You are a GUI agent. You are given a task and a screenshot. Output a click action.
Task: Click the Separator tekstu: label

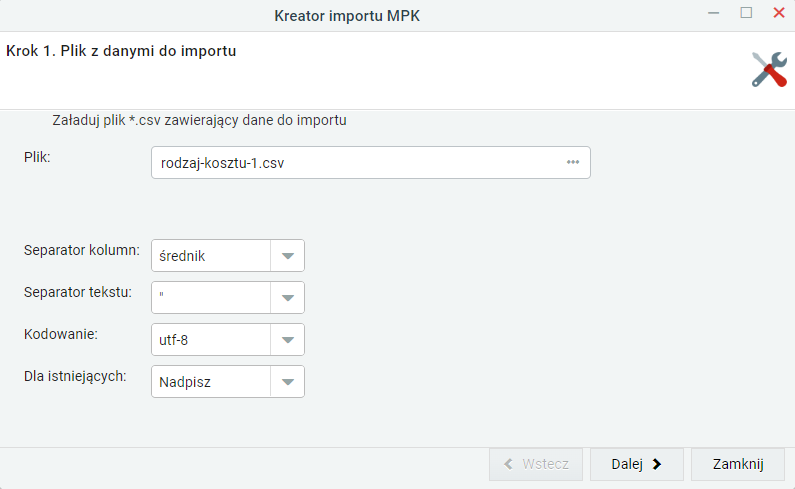tap(78, 292)
